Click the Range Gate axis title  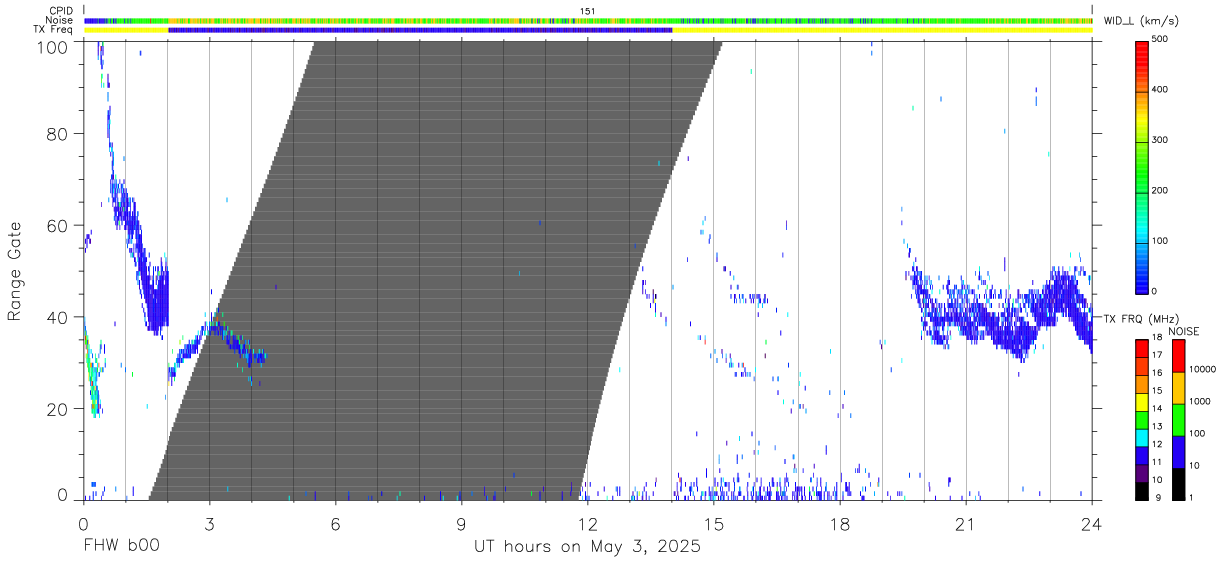[x=15, y=271]
